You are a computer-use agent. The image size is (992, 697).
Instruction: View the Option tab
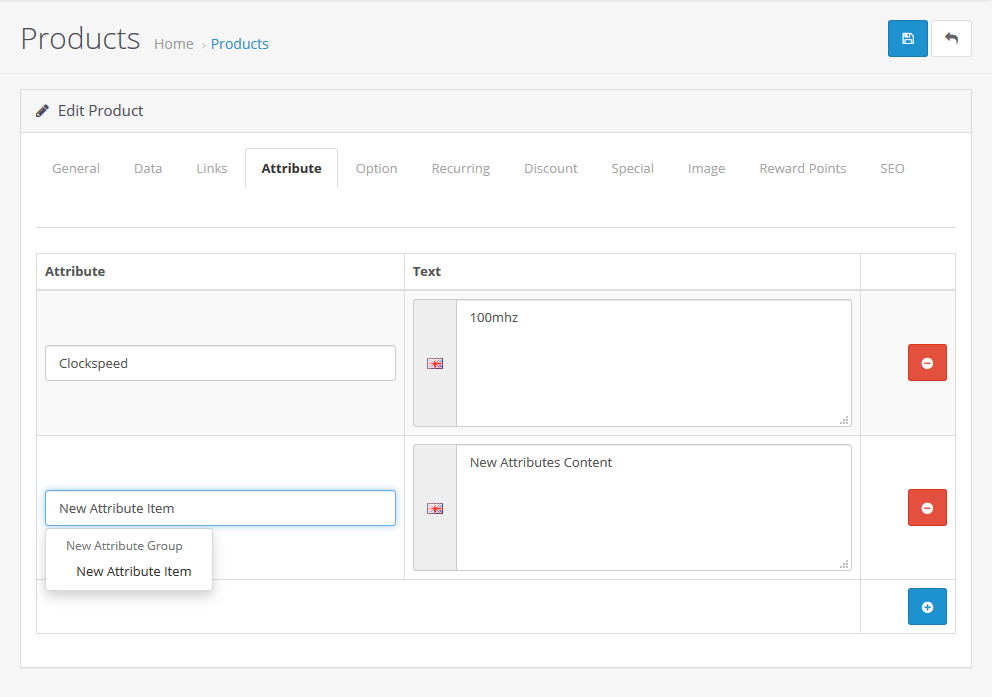coord(376,168)
